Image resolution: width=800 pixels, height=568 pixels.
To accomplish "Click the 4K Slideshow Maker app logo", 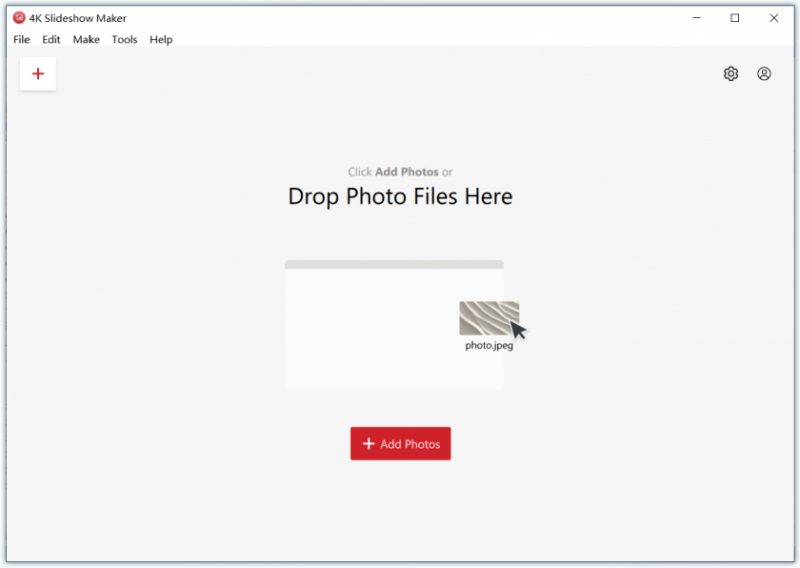I will tap(19, 18).
